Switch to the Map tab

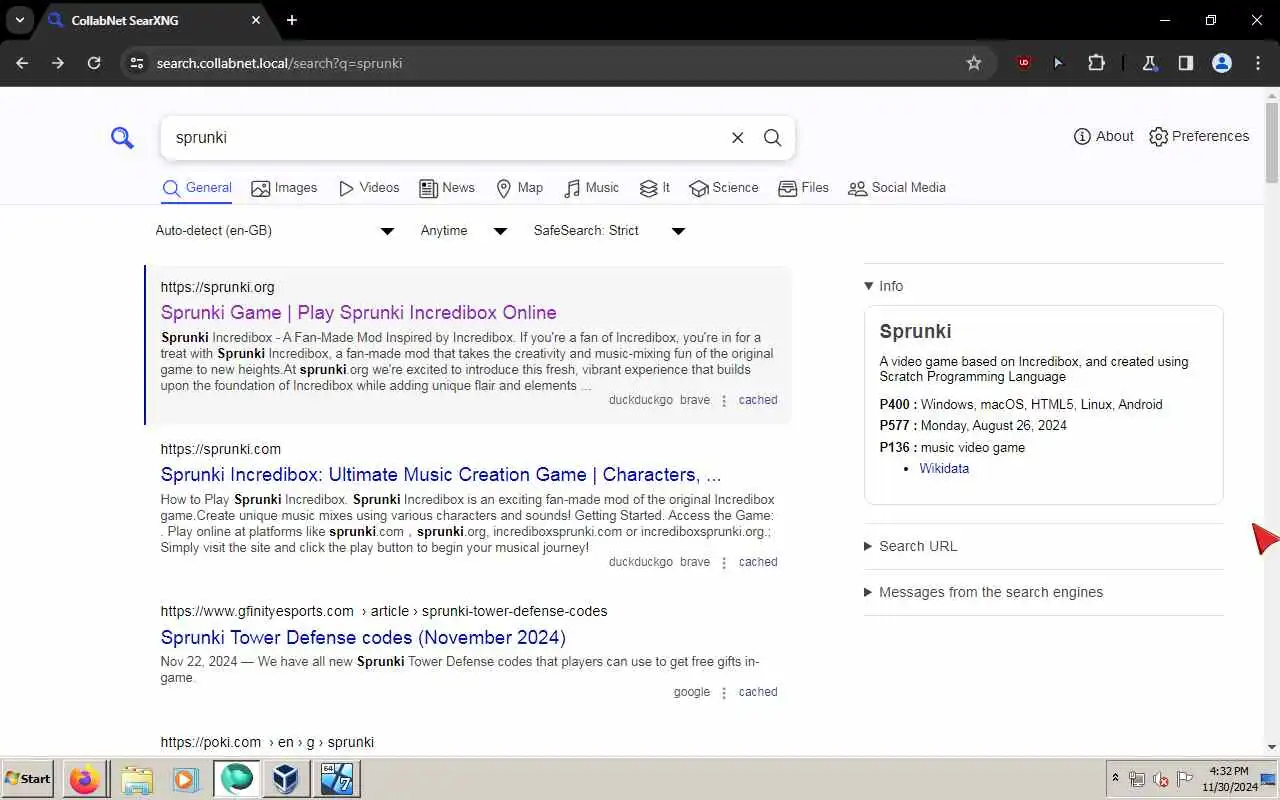[x=520, y=188]
